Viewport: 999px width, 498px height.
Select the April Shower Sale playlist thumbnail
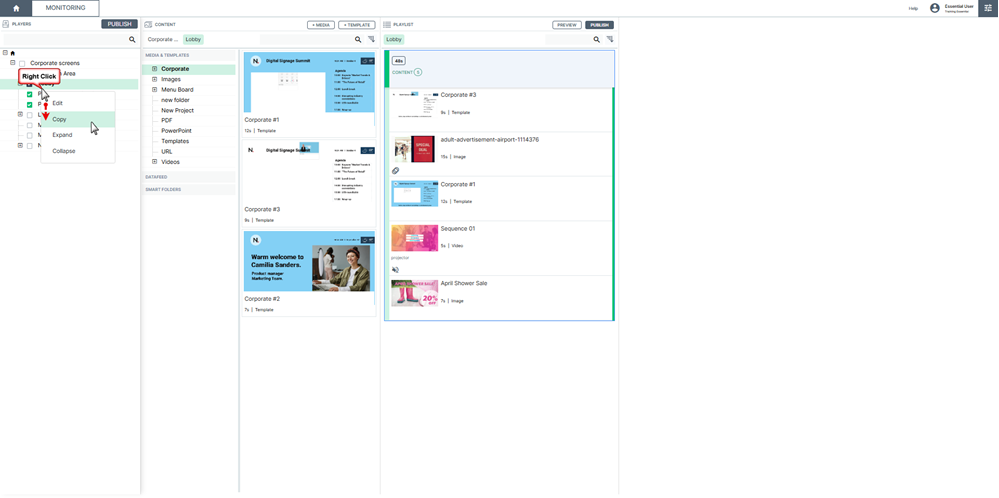(x=414, y=292)
